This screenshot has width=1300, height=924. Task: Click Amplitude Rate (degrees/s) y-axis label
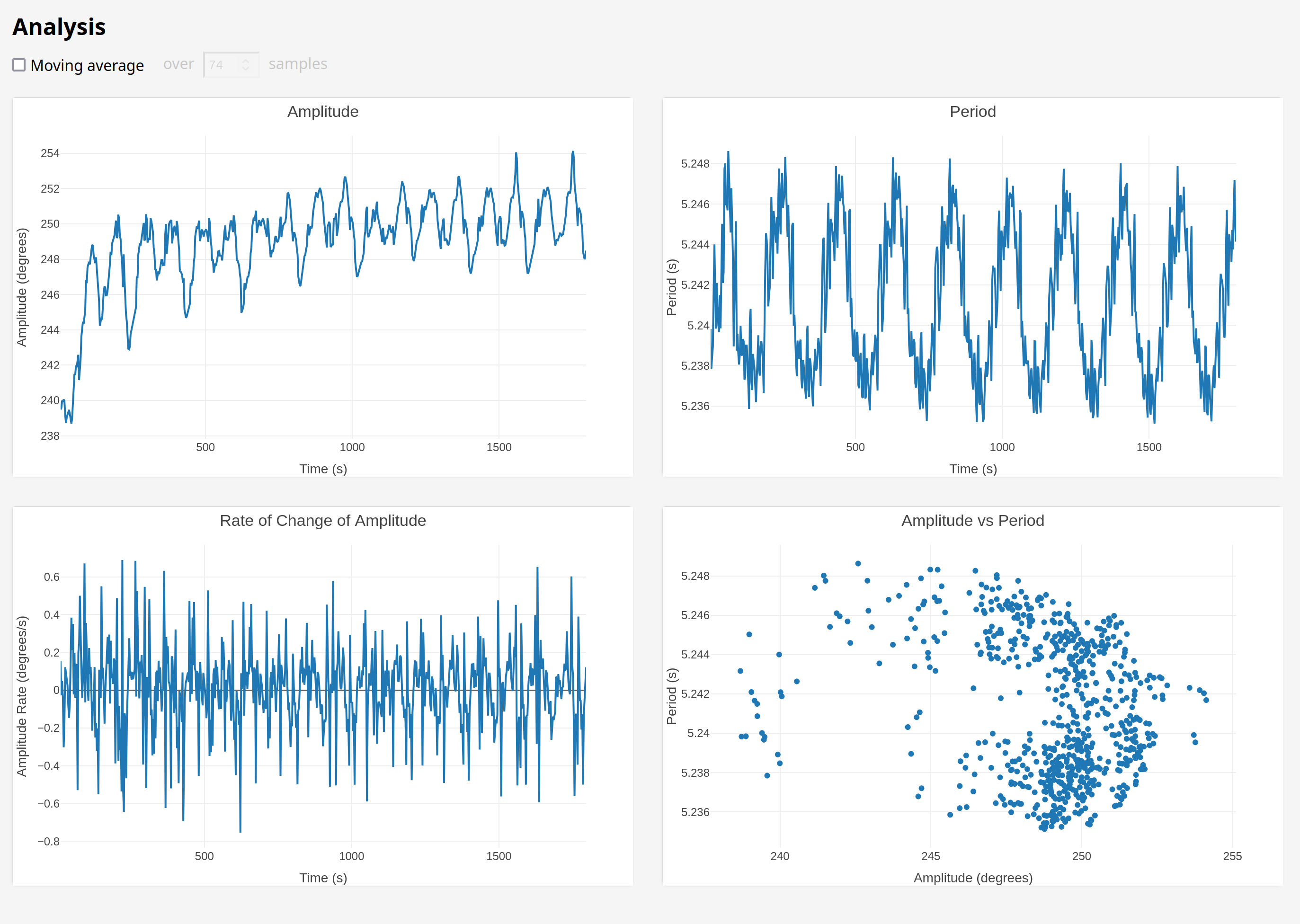click(22, 696)
